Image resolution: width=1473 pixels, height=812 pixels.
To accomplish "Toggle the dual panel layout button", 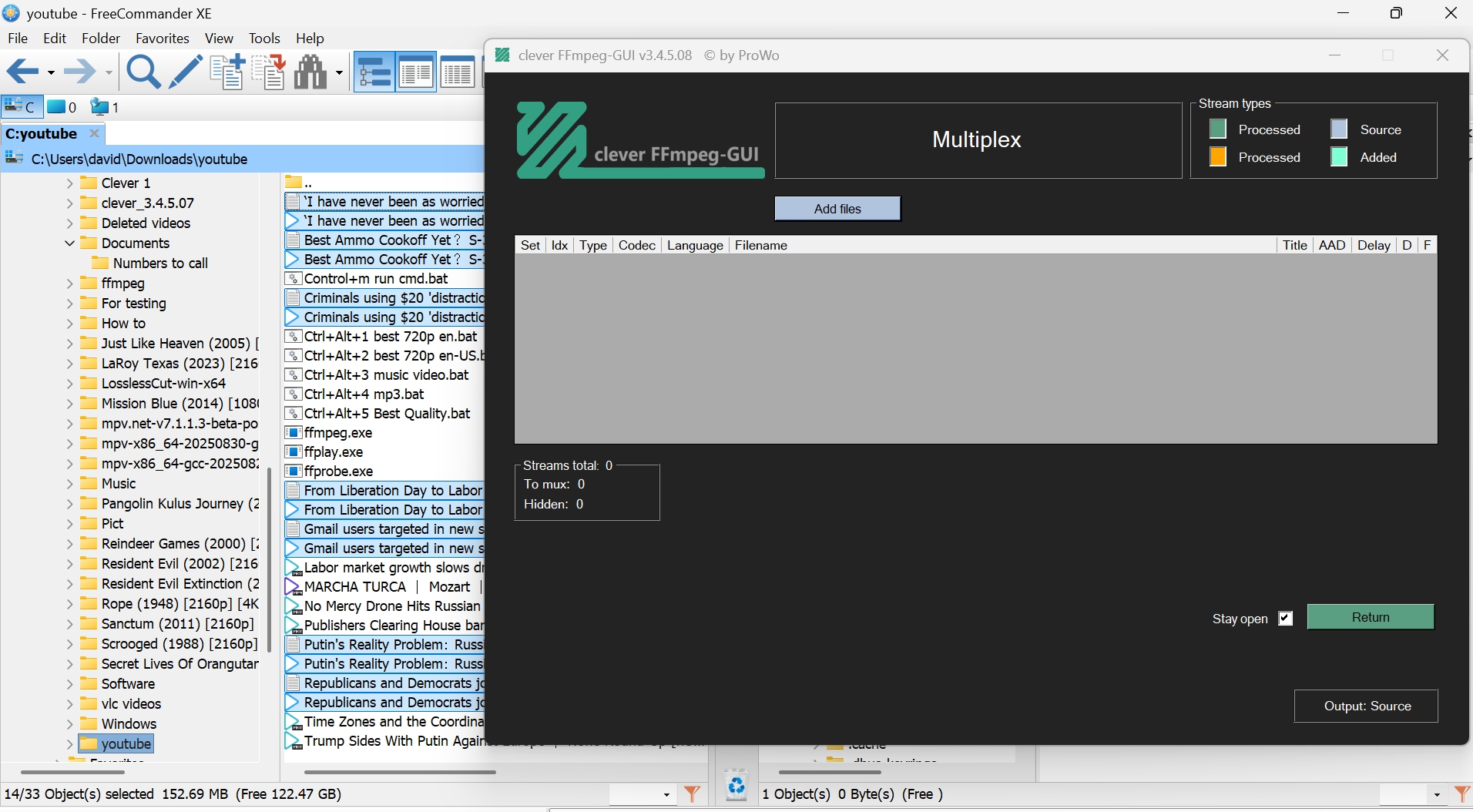I will click(416, 72).
